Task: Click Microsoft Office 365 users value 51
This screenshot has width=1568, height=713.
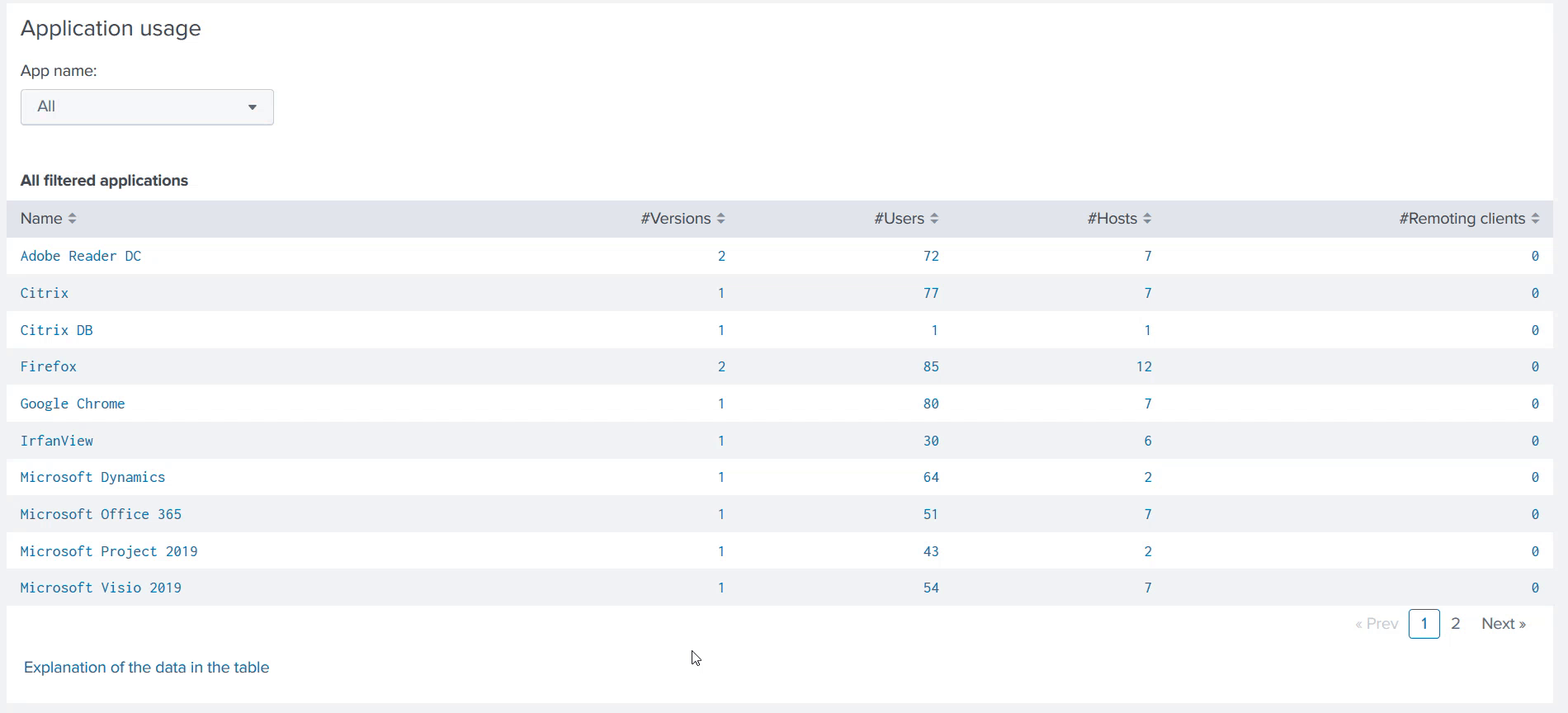Action: coord(931,514)
